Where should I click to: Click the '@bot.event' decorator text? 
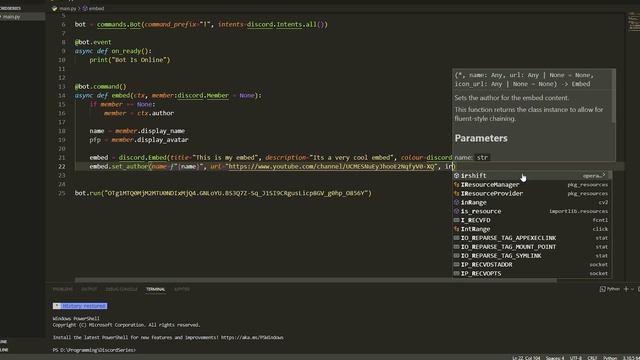[x=93, y=42]
